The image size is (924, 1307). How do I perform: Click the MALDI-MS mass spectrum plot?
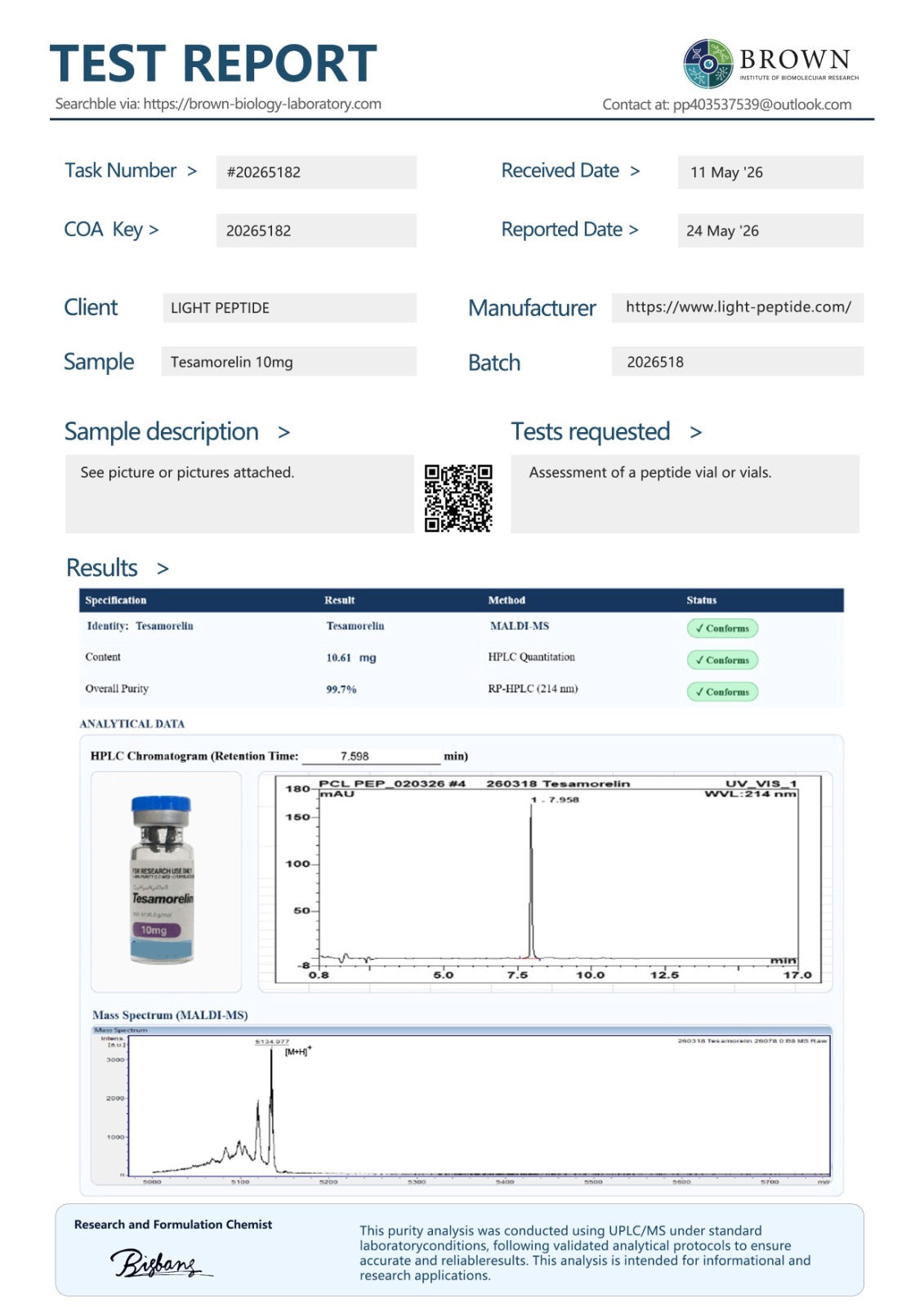(462, 1105)
